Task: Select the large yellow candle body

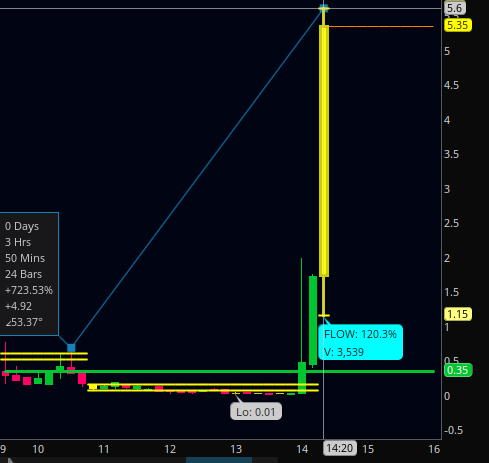Action: coord(324,151)
